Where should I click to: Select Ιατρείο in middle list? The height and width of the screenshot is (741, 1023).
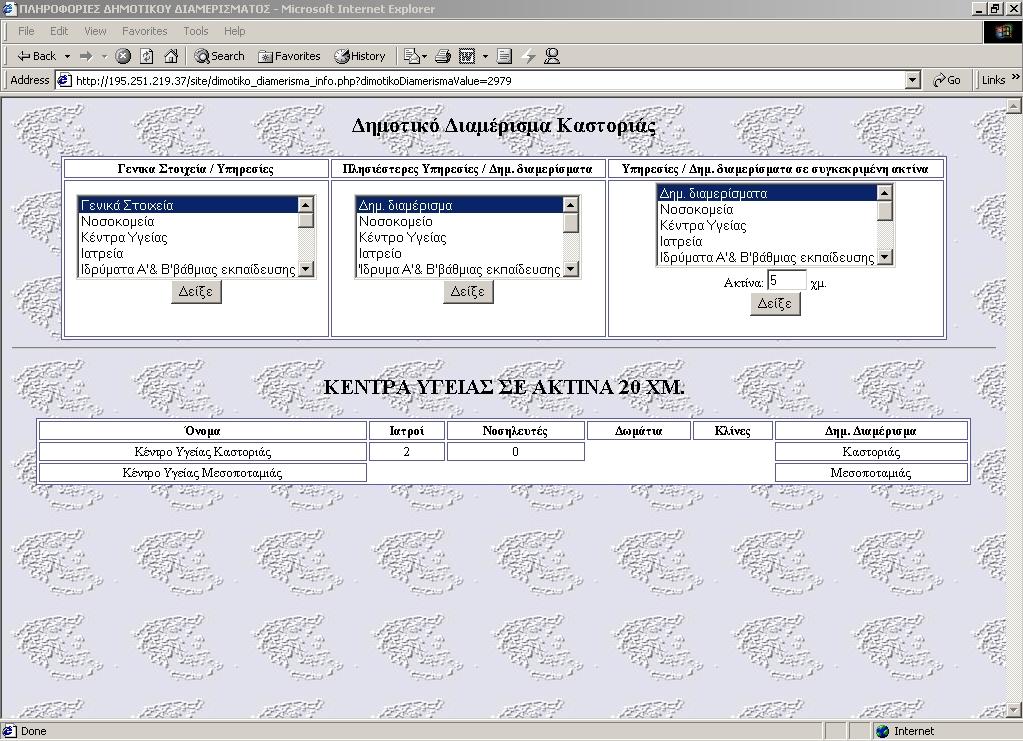(x=459, y=253)
